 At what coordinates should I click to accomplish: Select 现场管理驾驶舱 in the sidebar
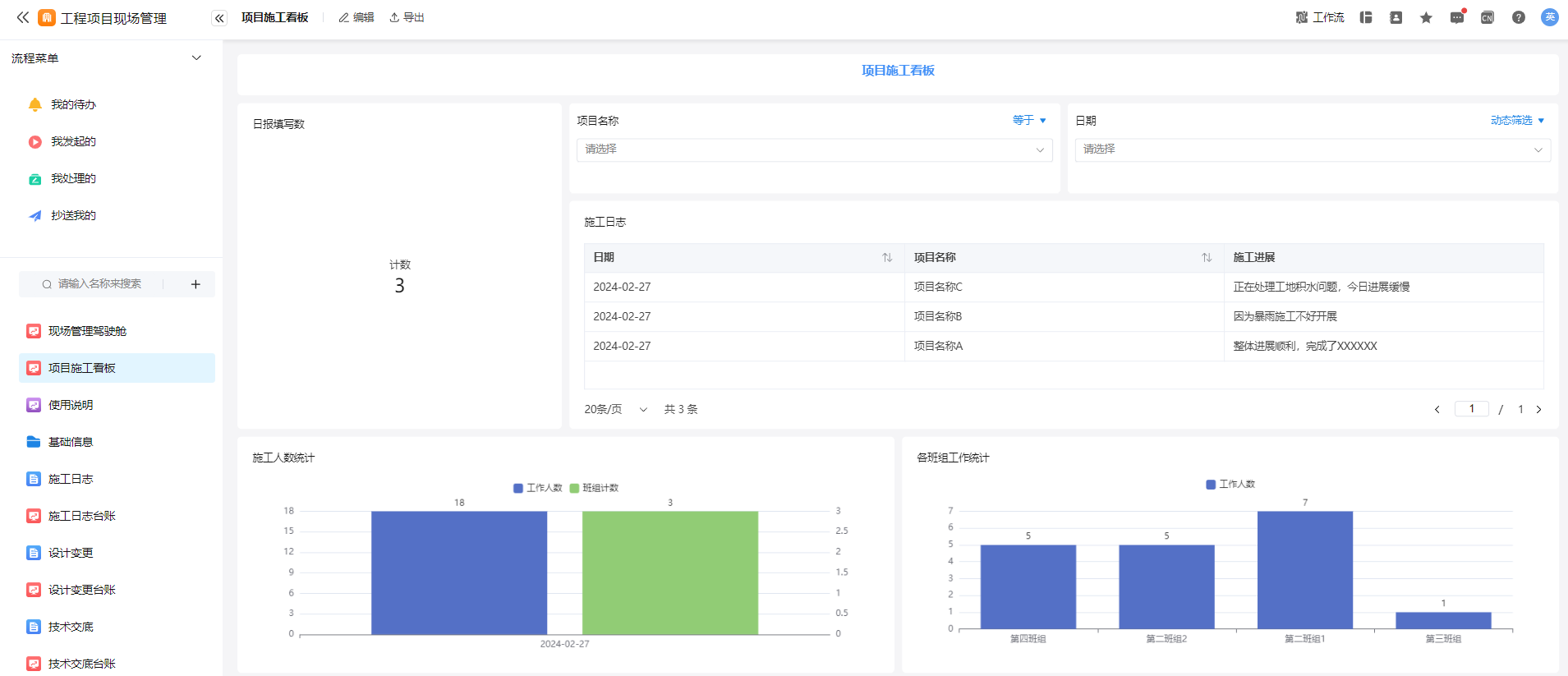point(87,331)
